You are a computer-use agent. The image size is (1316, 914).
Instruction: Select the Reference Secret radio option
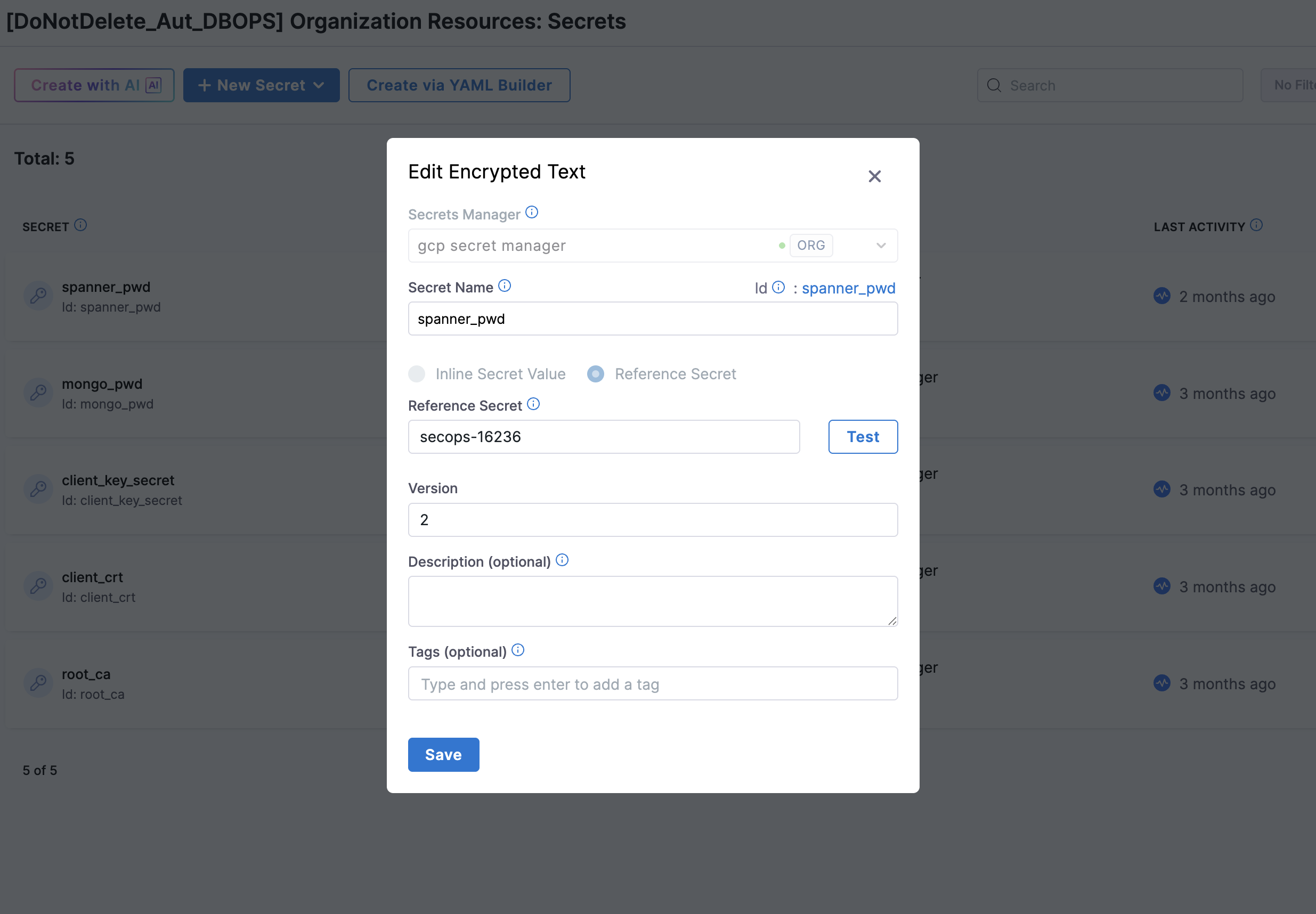click(596, 374)
